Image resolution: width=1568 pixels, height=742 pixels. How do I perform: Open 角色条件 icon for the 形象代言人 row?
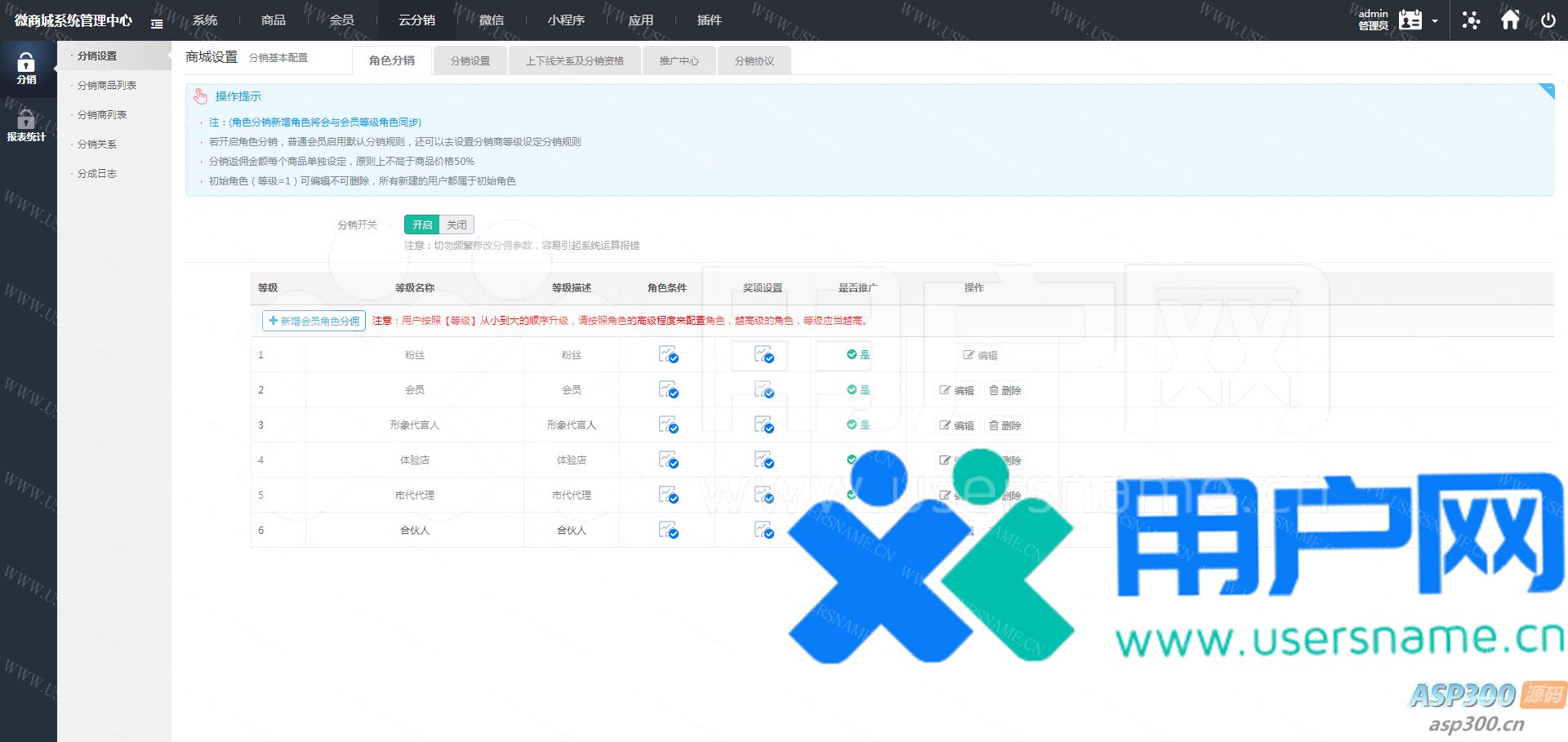click(668, 424)
